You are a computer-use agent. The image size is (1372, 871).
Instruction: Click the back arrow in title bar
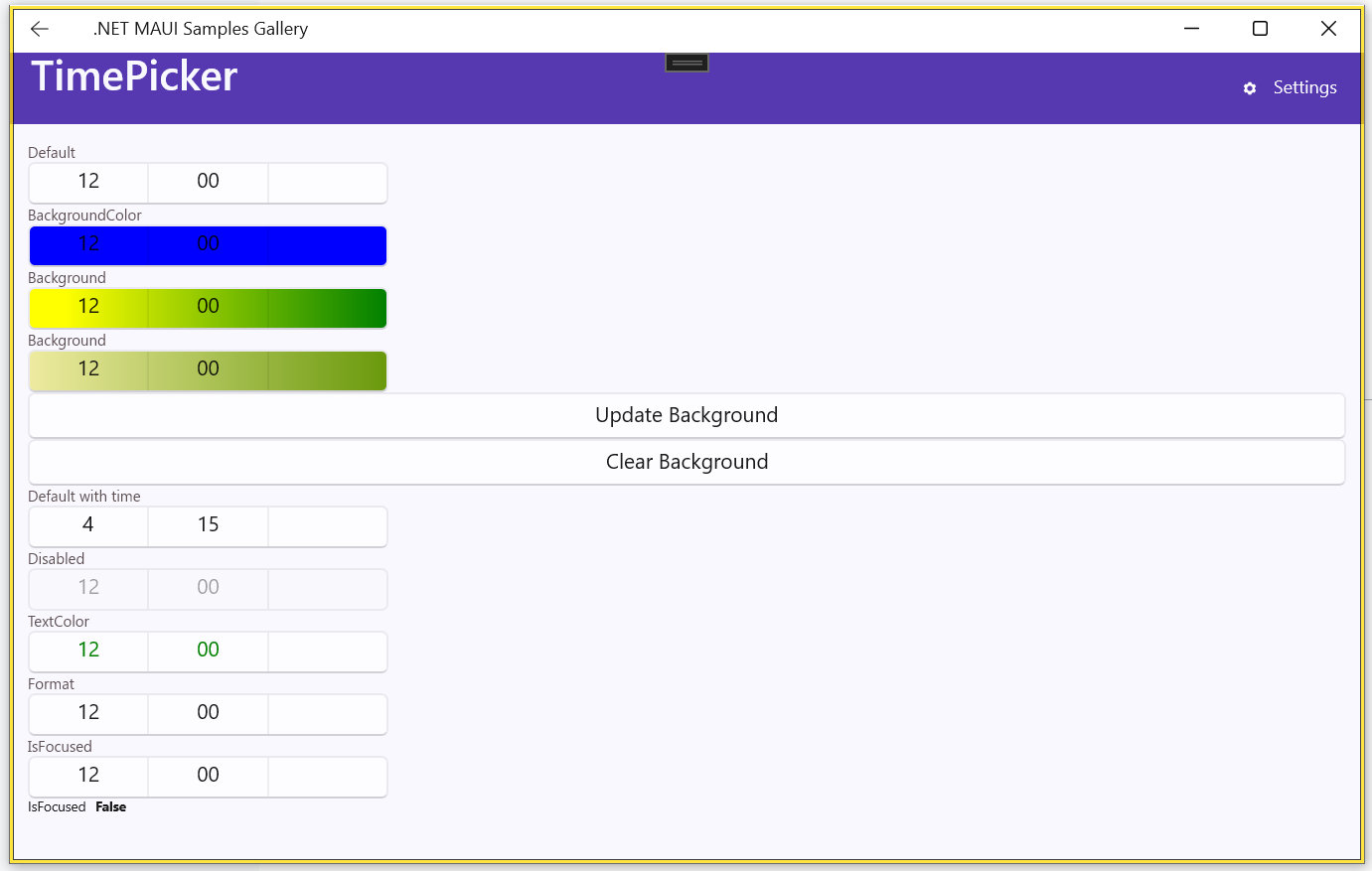click(40, 29)
